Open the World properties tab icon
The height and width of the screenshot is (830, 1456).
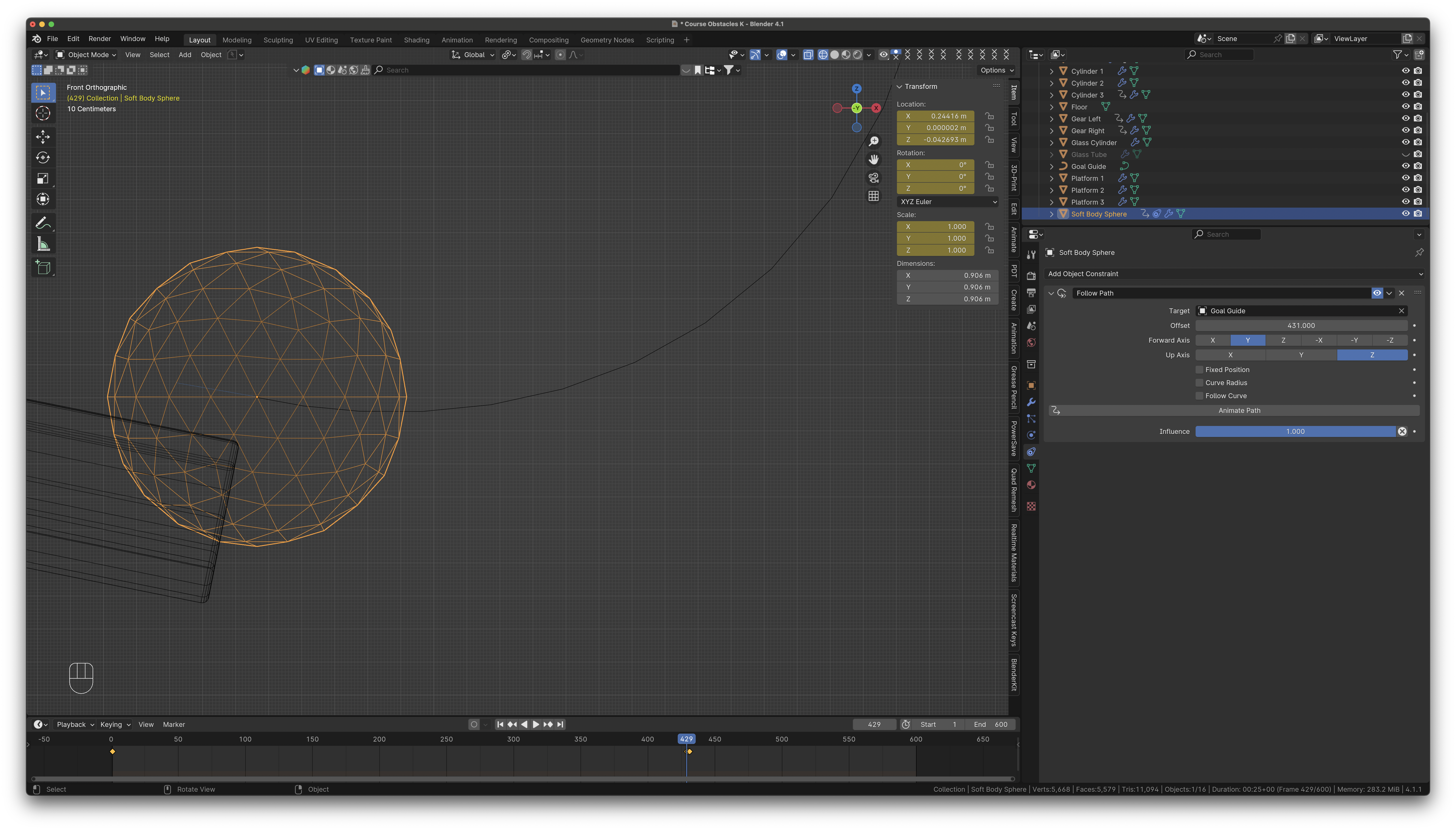tap(1031, 343)
